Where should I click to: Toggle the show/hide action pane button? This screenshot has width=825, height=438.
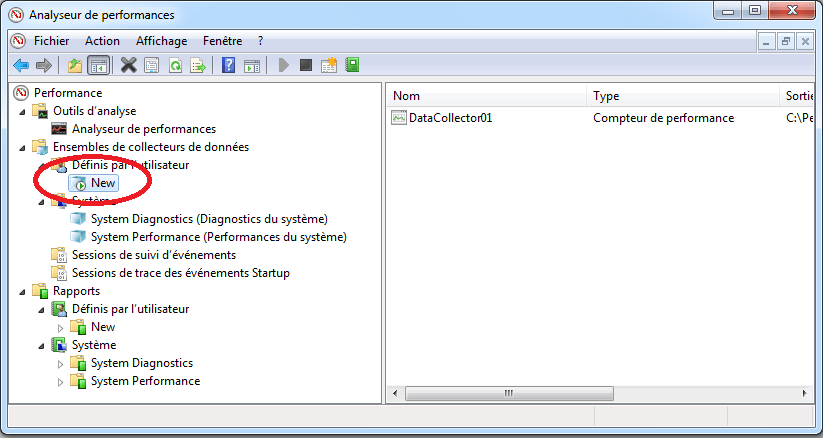(252, 65)
